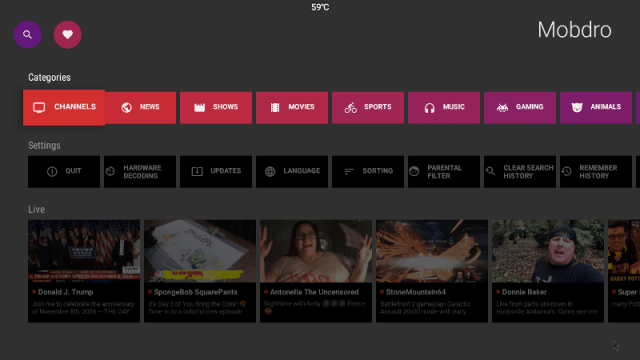Viewport: 640px width, 360px height.
Task: Open the Language setting options
Action: 292,172
